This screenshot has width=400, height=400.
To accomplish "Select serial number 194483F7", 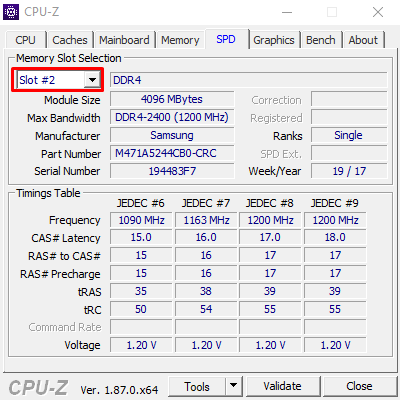I will pos(172,171).
